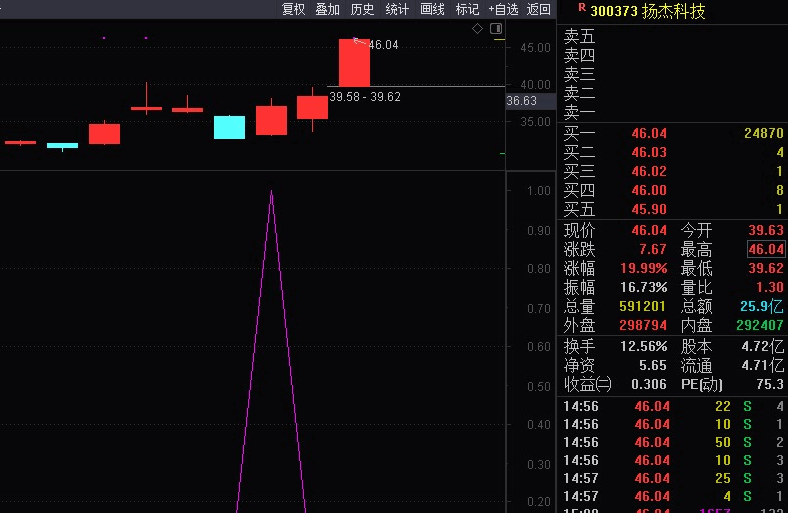This screenshot has width=788, height=513.
Task: Click the R margin-trading marker
Action: [582, 7]
